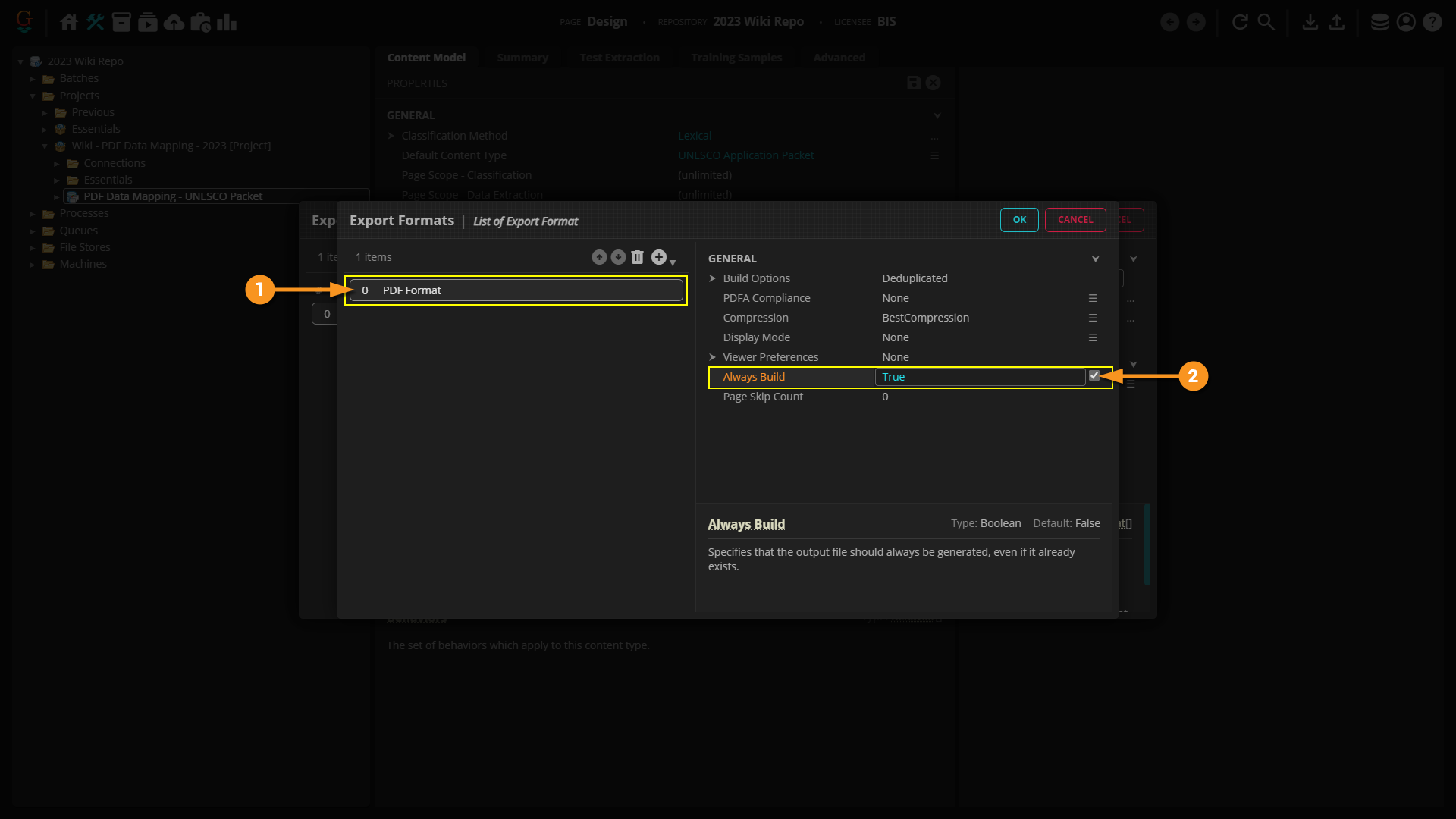Image resolution: width=1456 pixels, height=819 pixels.
Task: Move the selected format up with the arrow icon
Action: click(x=599, y=258)
